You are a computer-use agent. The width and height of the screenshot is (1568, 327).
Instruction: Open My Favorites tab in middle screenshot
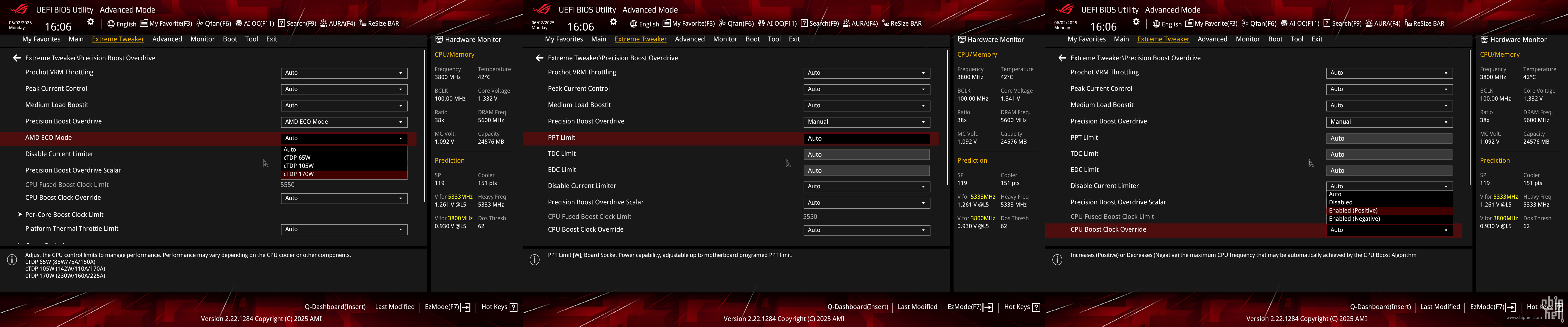coord(564,39)
